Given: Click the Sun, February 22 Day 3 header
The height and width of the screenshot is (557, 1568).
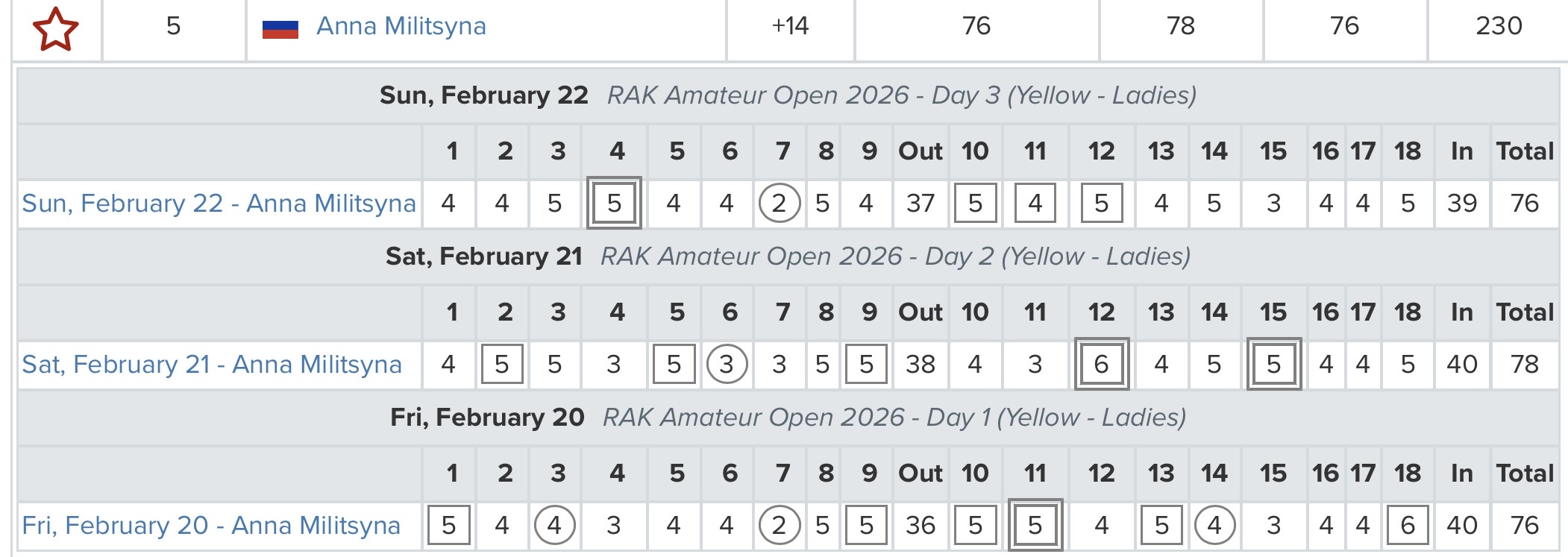Looking at the screenshot, I should [788, 95].
